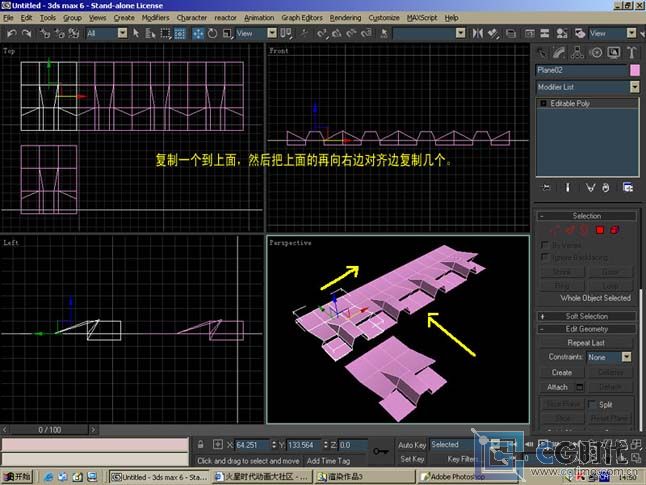
Task: Click the Plane02 object name field
Action: pos(581,70)
